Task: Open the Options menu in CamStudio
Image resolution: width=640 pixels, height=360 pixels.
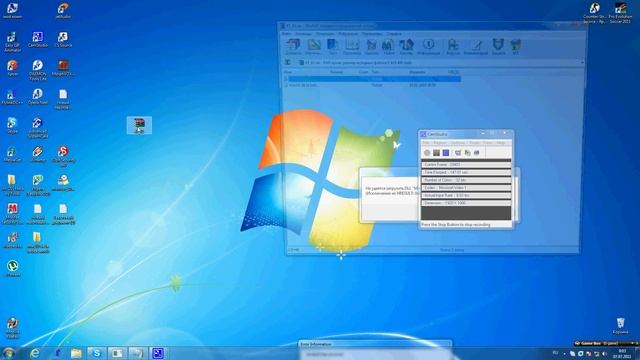Action: [458, 143]
